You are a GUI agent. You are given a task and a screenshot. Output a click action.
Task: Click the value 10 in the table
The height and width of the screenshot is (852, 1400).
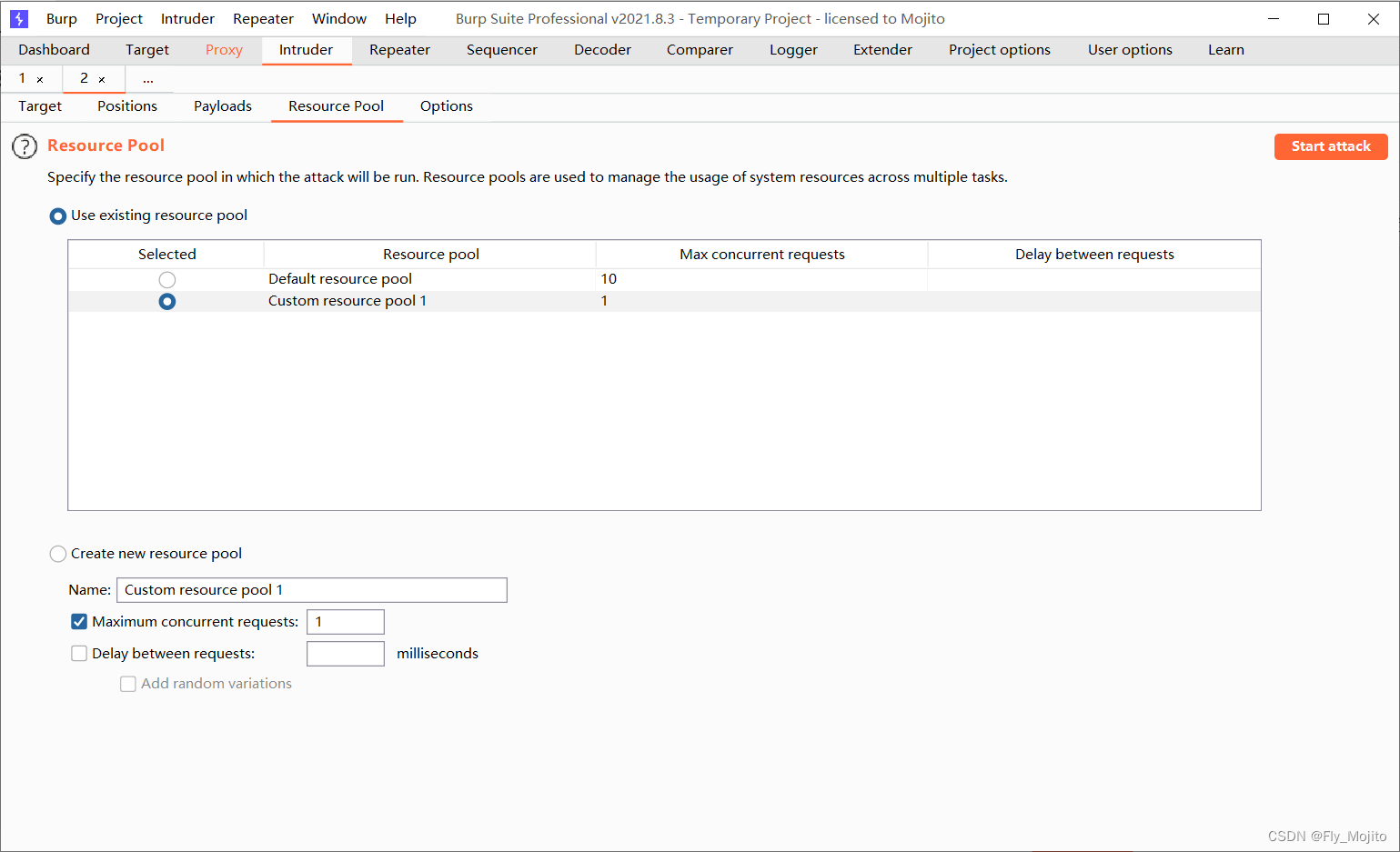pos(609,279)
